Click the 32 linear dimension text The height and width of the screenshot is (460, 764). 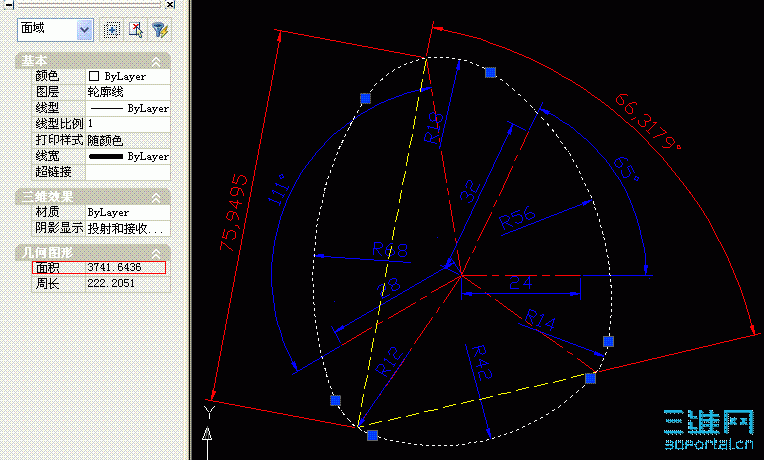470,192
